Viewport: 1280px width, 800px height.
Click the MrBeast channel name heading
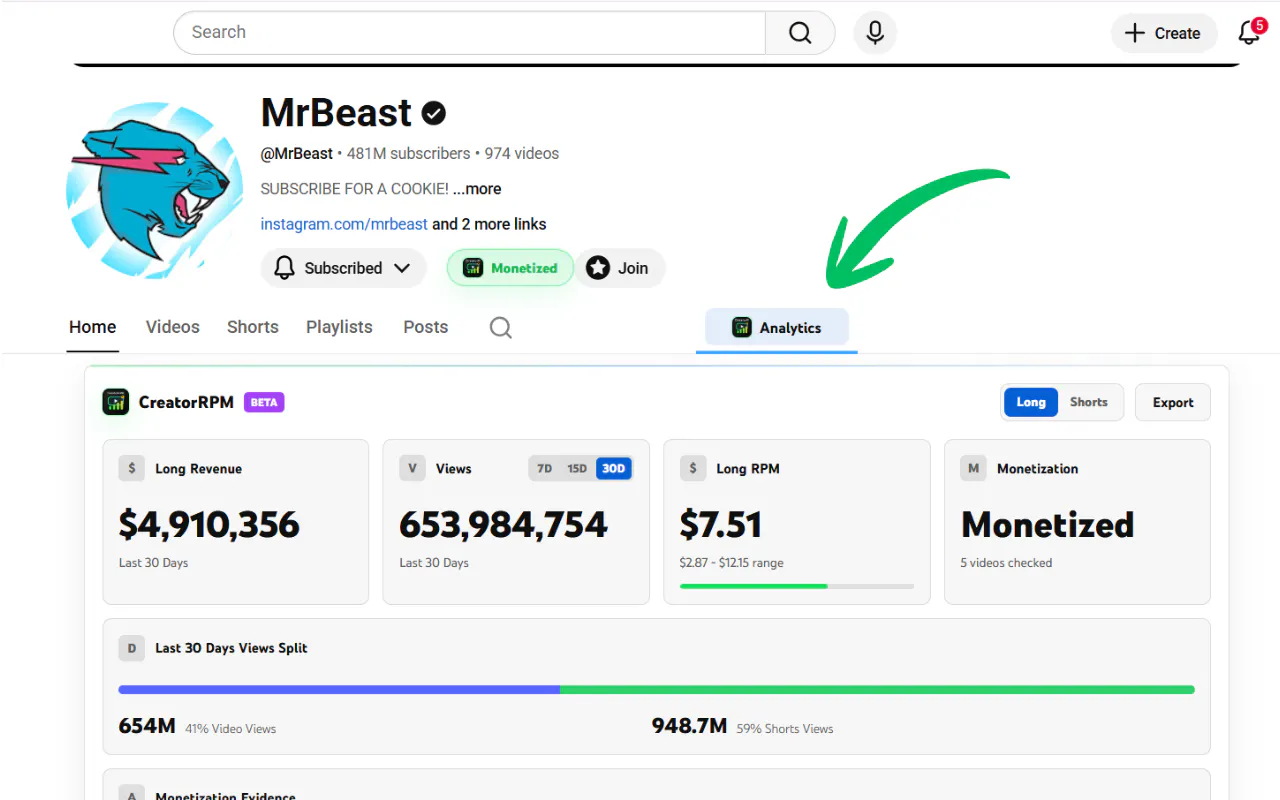point(336,113)
